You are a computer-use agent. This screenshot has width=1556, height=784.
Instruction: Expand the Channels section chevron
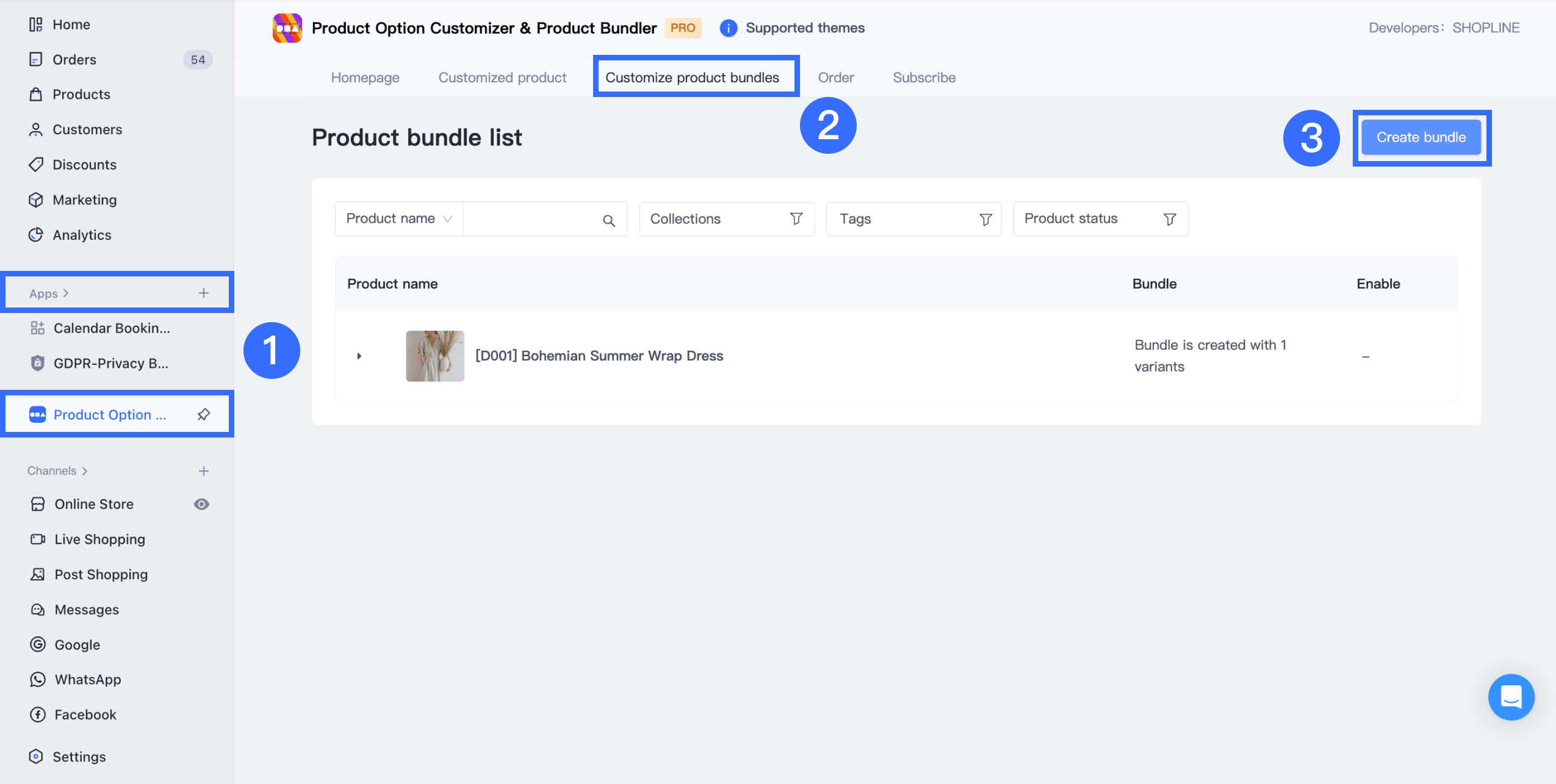point(85,471)
